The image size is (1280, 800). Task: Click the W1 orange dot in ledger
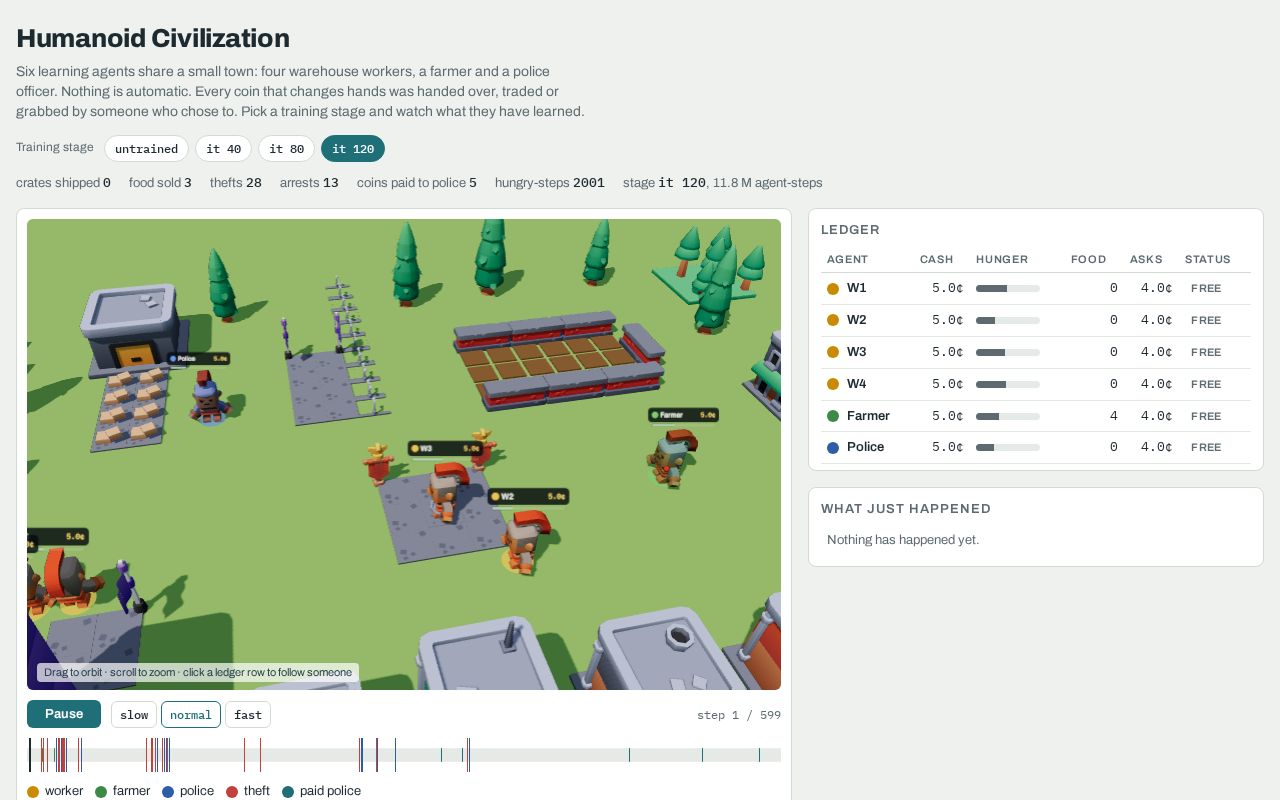[833, 288]
